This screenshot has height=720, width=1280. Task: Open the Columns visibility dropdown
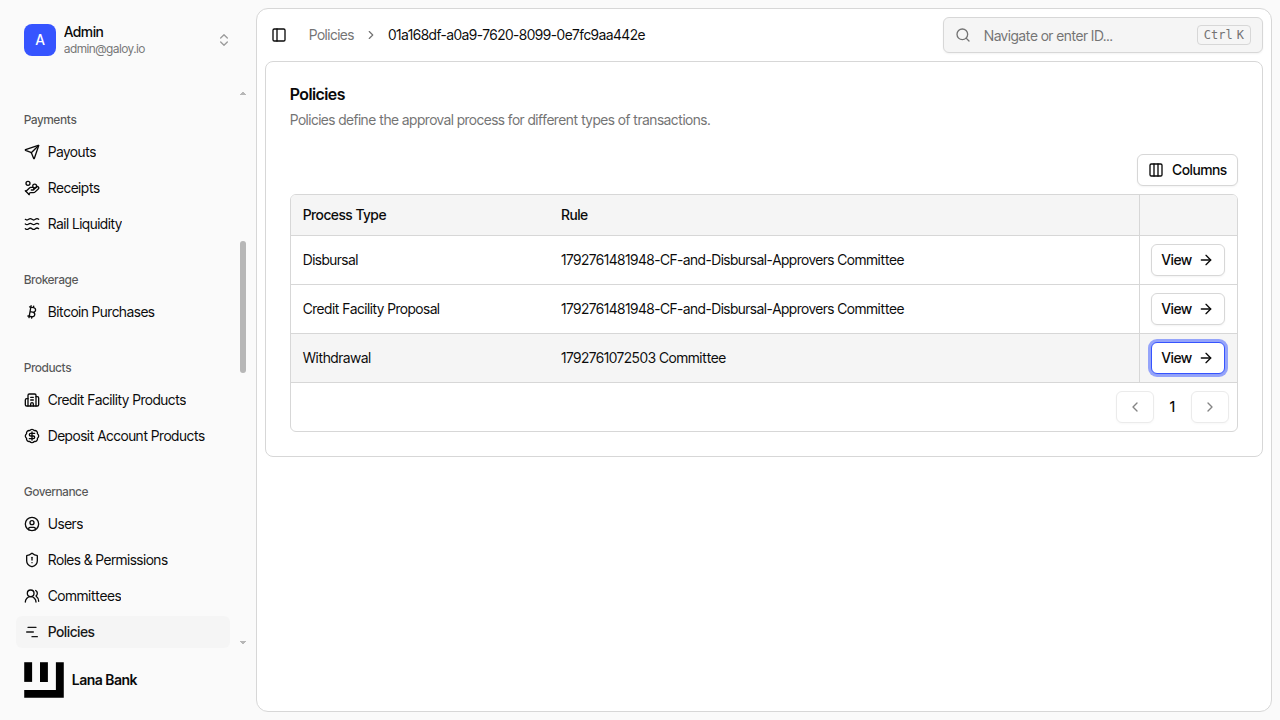(x=1187, y=170)
